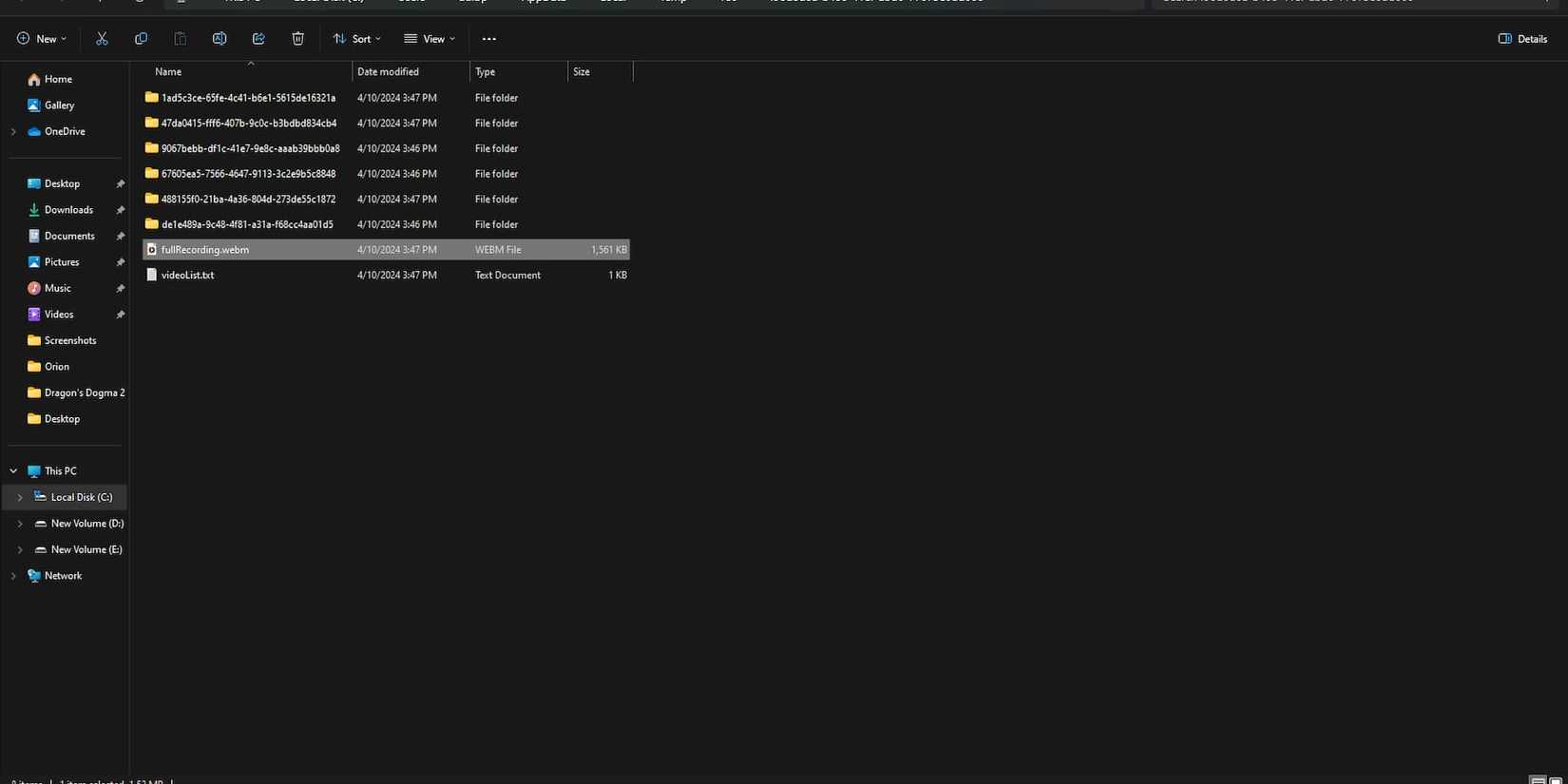
Task: Select folder 67605ea5-7566-4647-9113-3c2e9b5c8848
Action: pos(386,174)
